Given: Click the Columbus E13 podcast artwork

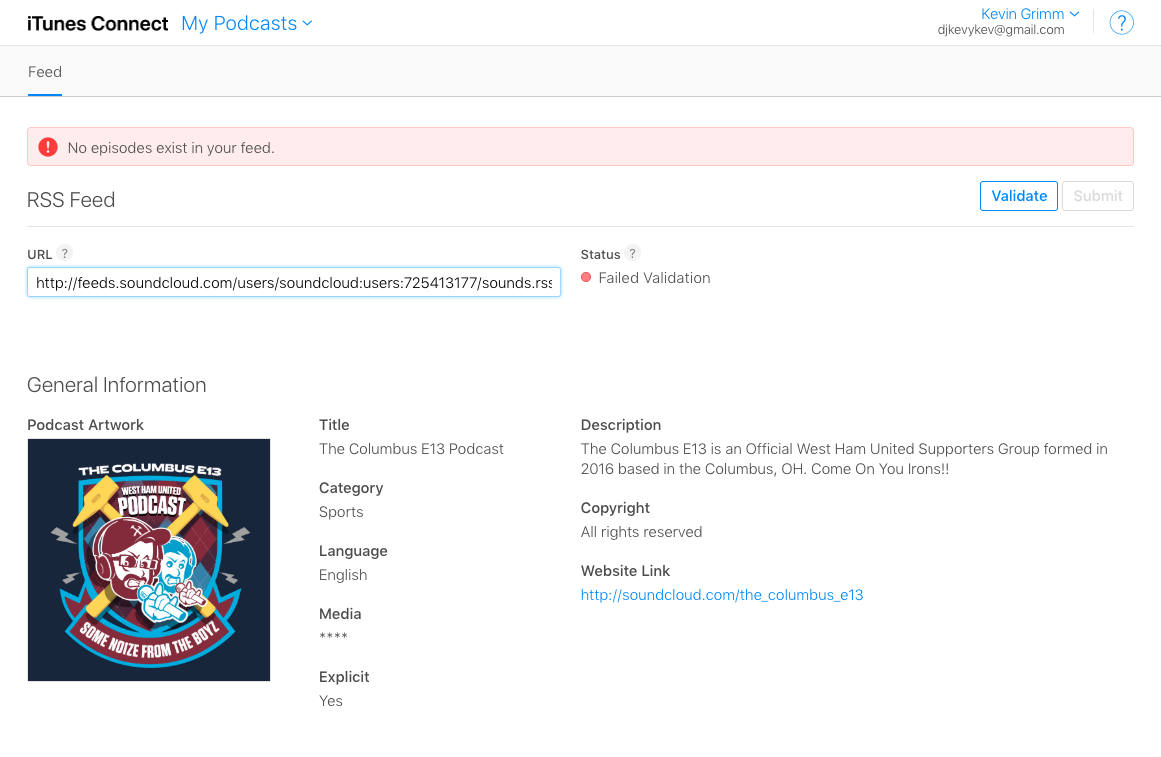Looking at the screenshot, I should coord(149,560).
